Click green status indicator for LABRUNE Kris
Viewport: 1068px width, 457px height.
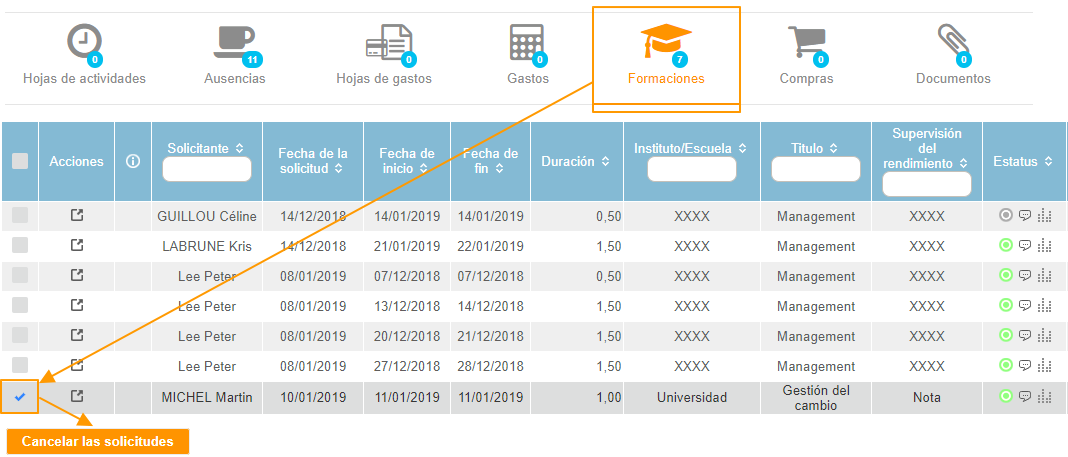point(1006,246)
